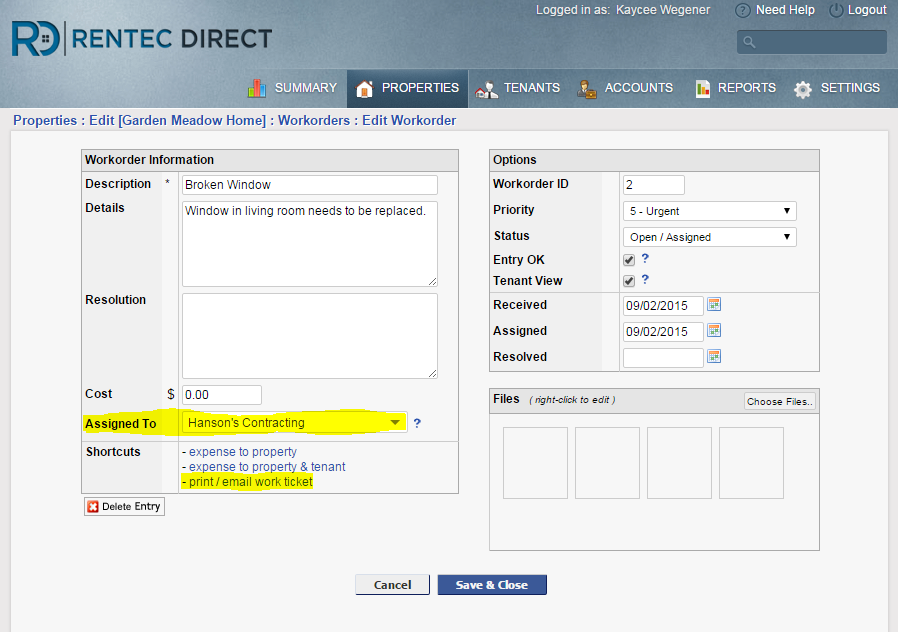Screen dimensions: 898x632
Task: Expand the Priority dropdown
Action: click(709, 211)
